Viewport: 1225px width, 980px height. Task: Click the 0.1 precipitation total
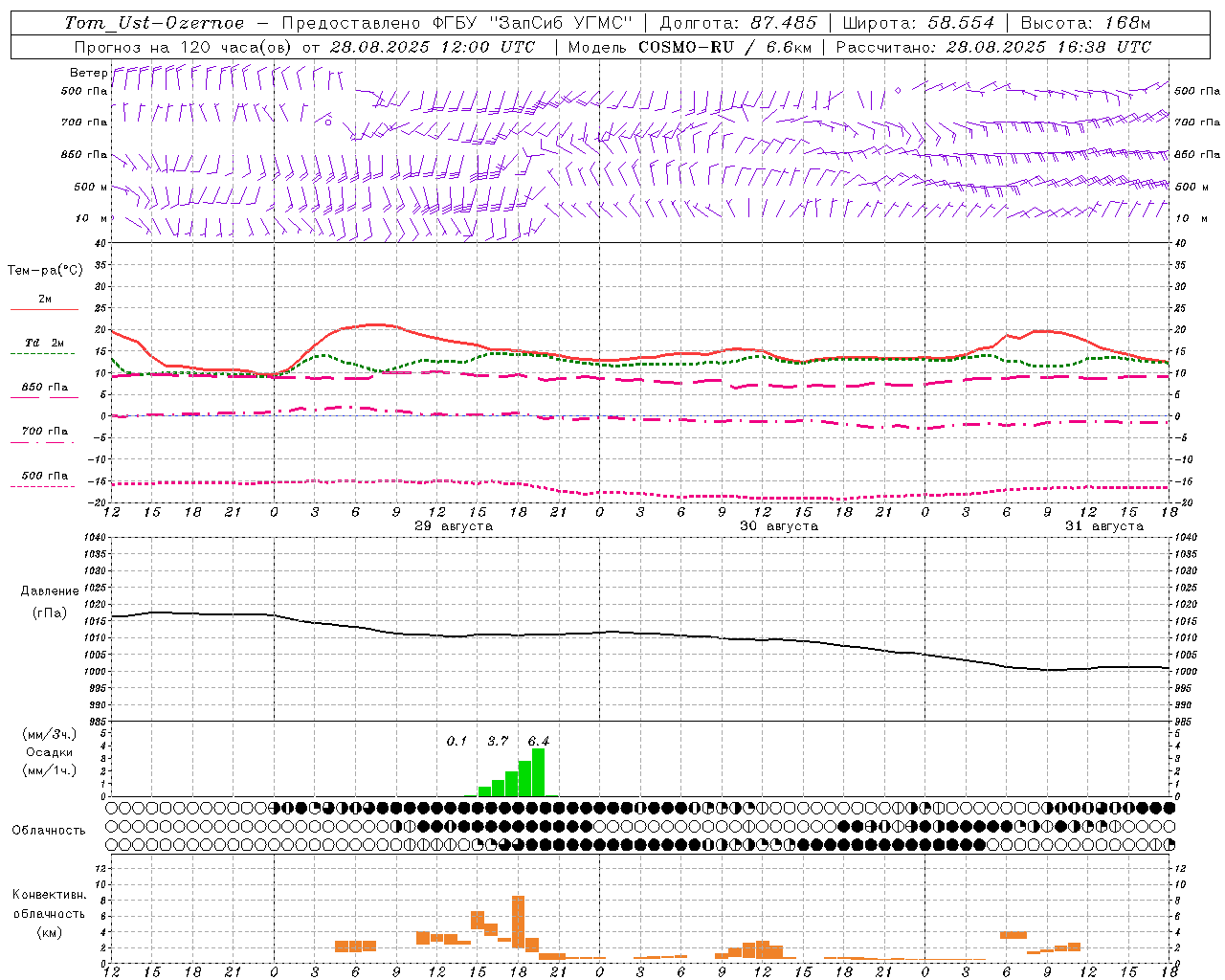tap(457, 741)
